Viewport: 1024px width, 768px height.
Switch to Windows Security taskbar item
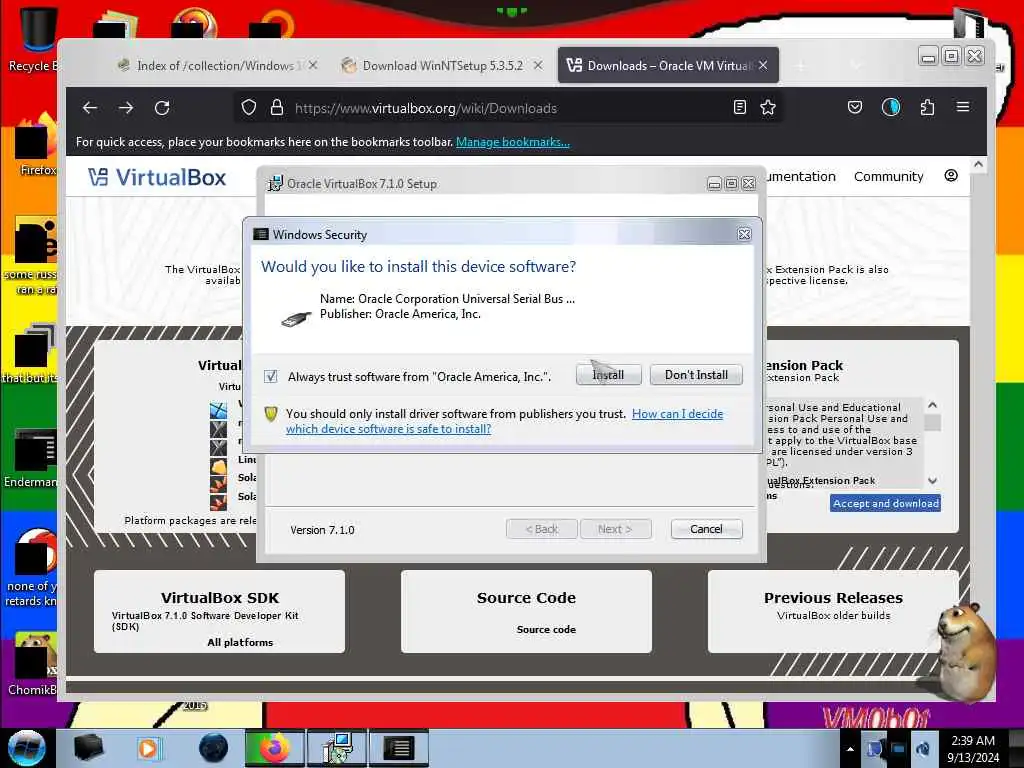[x=399, y=748]
